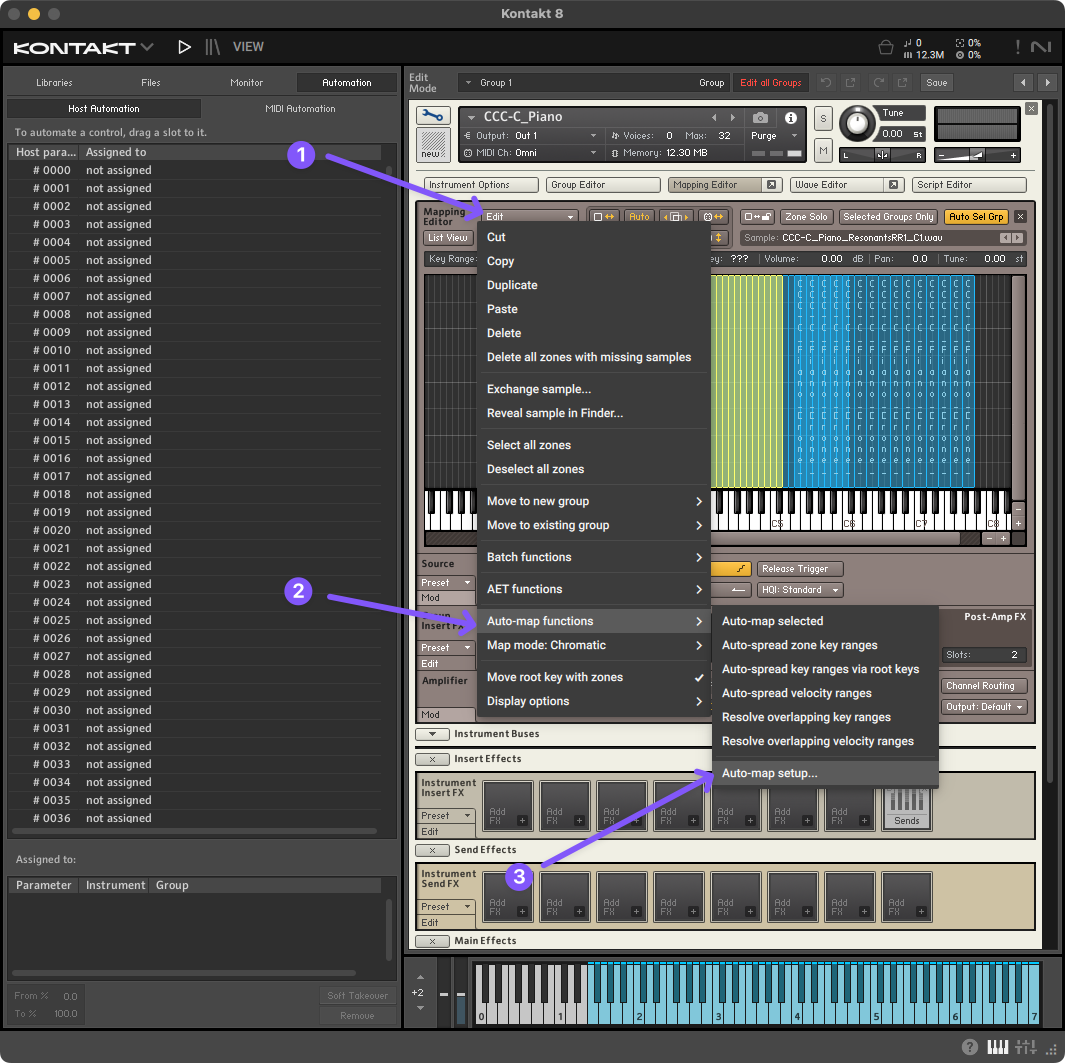
Task: Choose Auto-map setup... from submenu
Action: [x=769, y=773]
